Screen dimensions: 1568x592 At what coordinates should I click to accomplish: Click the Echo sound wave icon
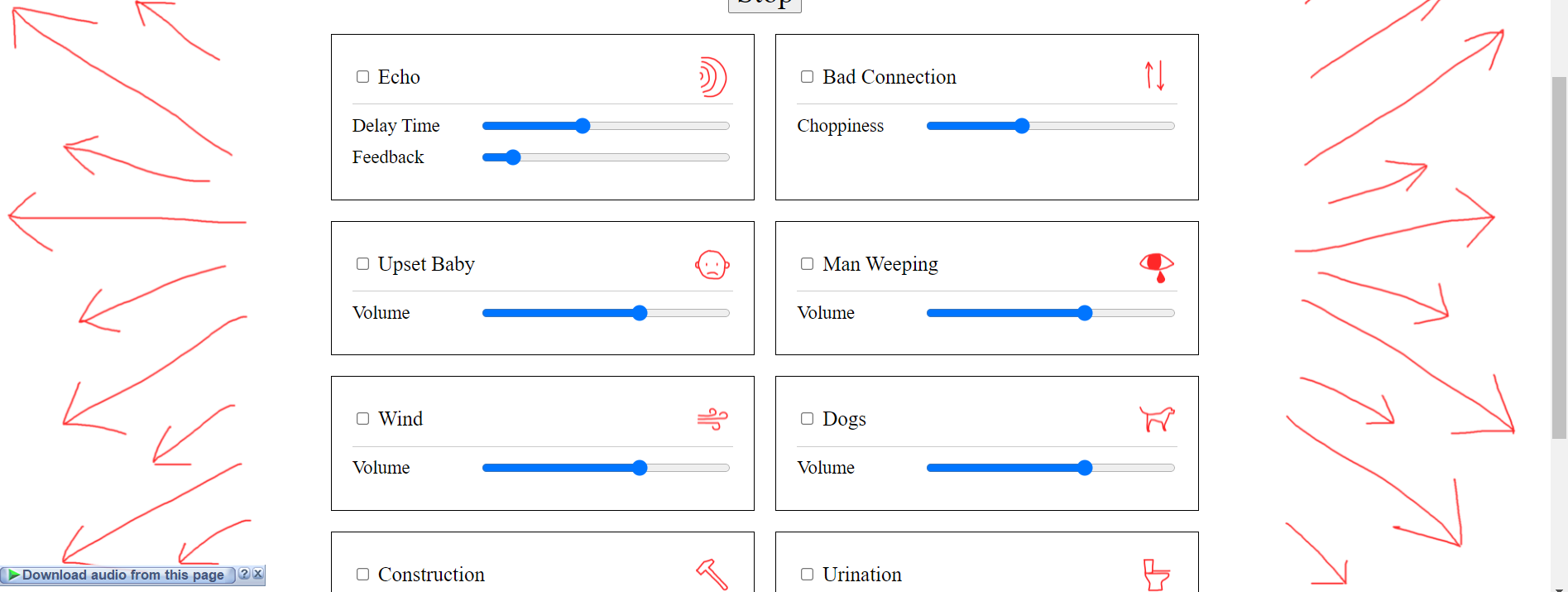point(712,77)
